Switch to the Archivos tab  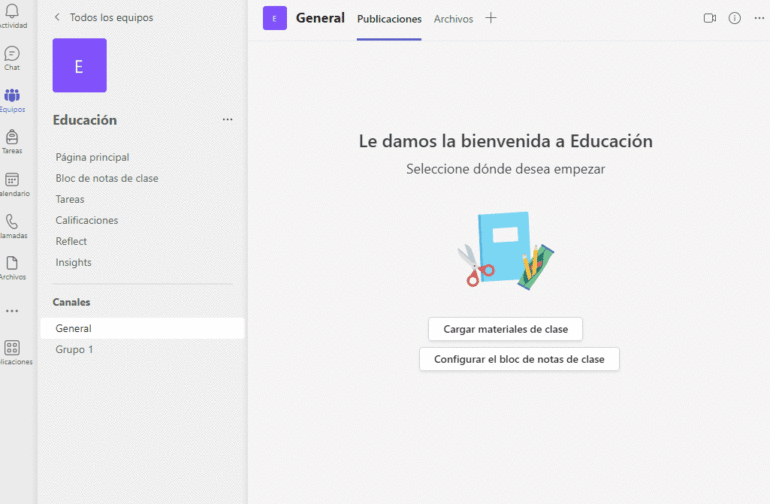[x=453, y=19]
